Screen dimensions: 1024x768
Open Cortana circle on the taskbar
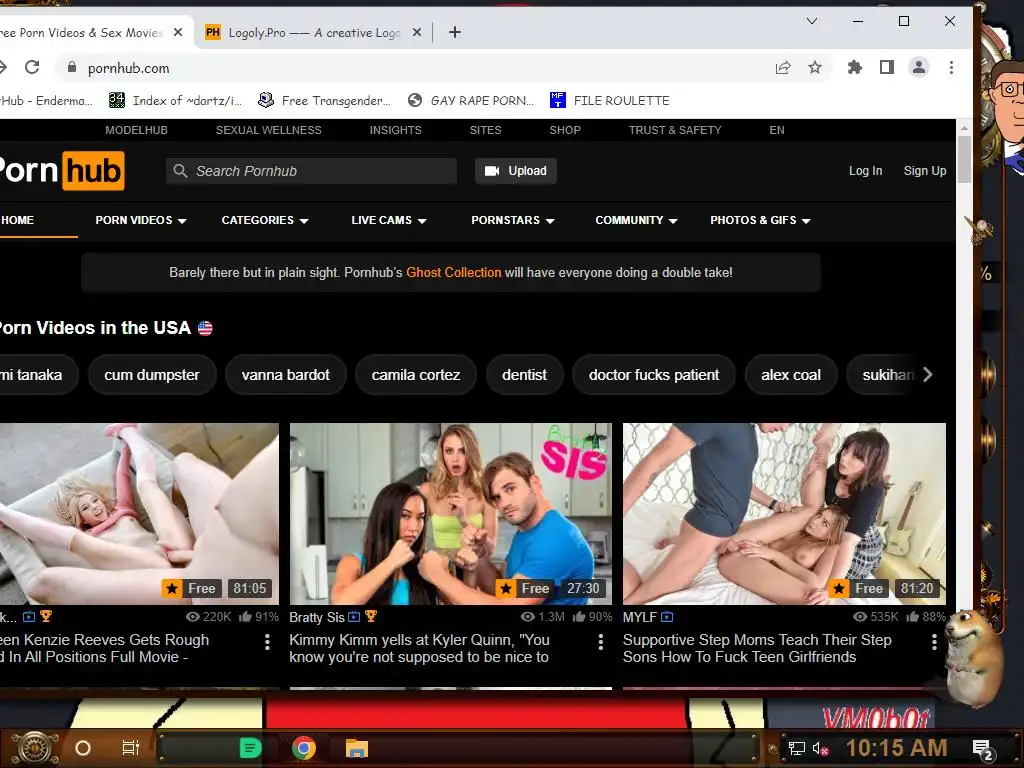83,748
